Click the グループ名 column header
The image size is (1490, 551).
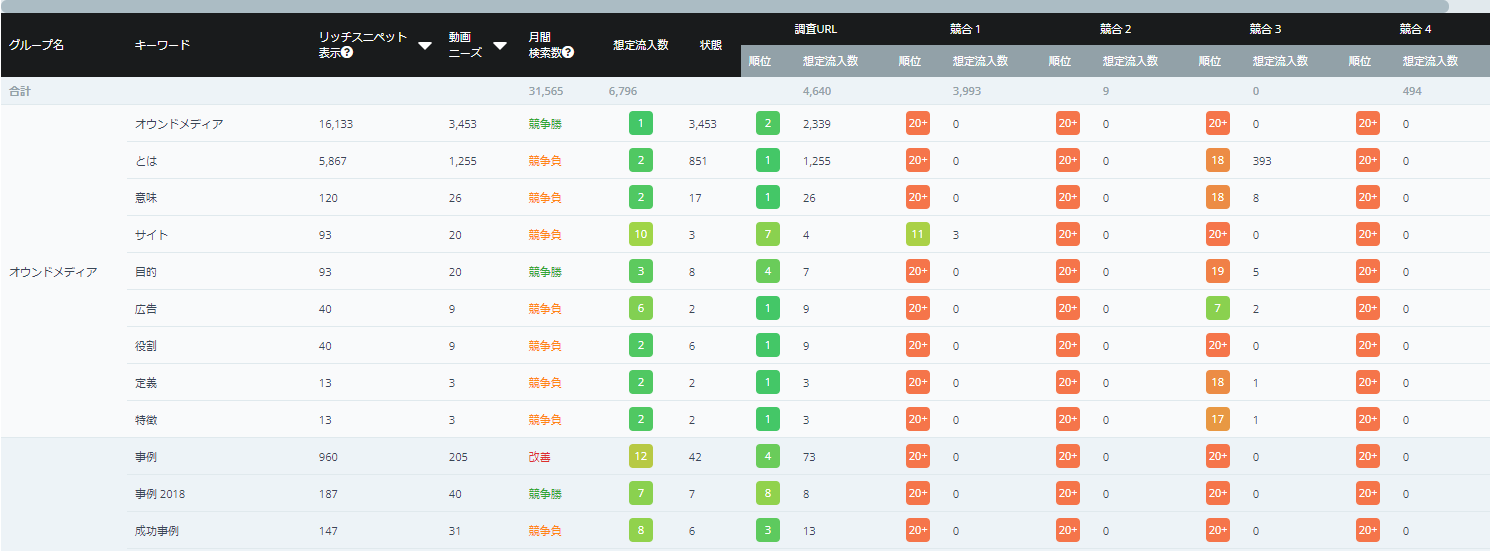(x=37, y=45)
